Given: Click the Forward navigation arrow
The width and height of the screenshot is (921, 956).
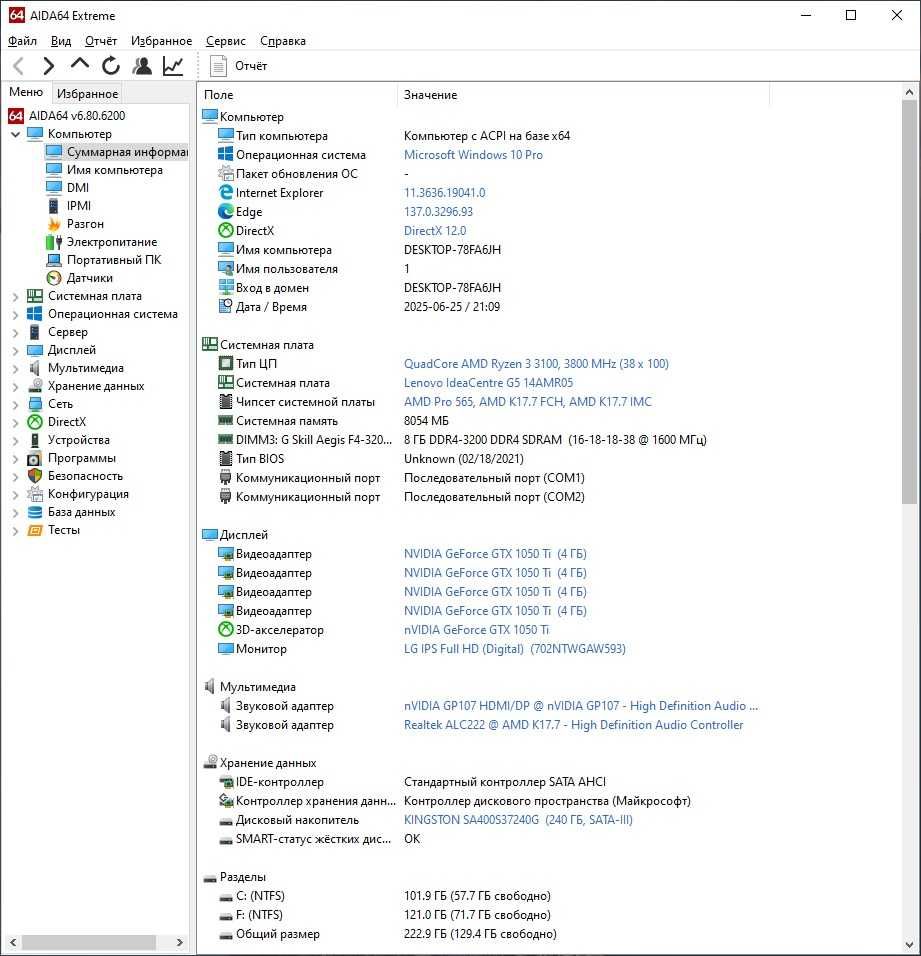Looking at the screenshot, I should [49, 66].
